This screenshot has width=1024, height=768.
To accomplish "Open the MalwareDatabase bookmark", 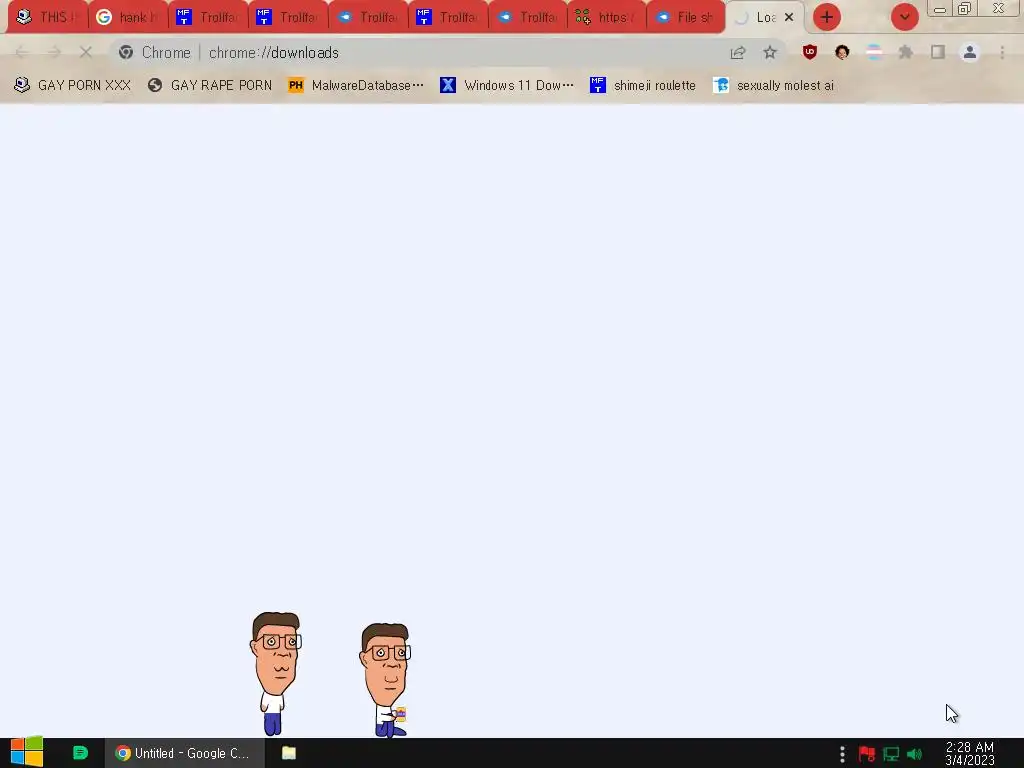I will point(356,85).
